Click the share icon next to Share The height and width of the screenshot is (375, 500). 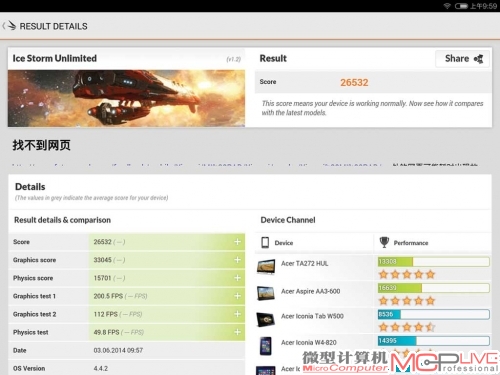[479, 59]
